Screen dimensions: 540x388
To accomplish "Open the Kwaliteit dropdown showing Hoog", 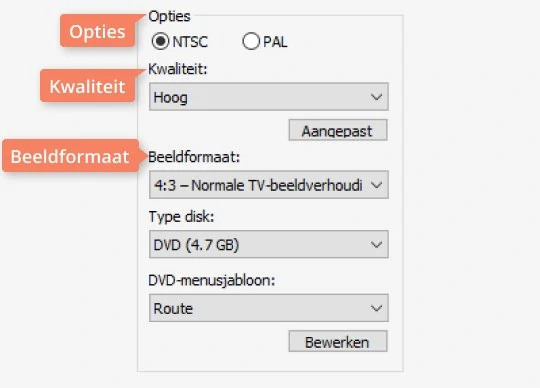I will click(269, 97).
